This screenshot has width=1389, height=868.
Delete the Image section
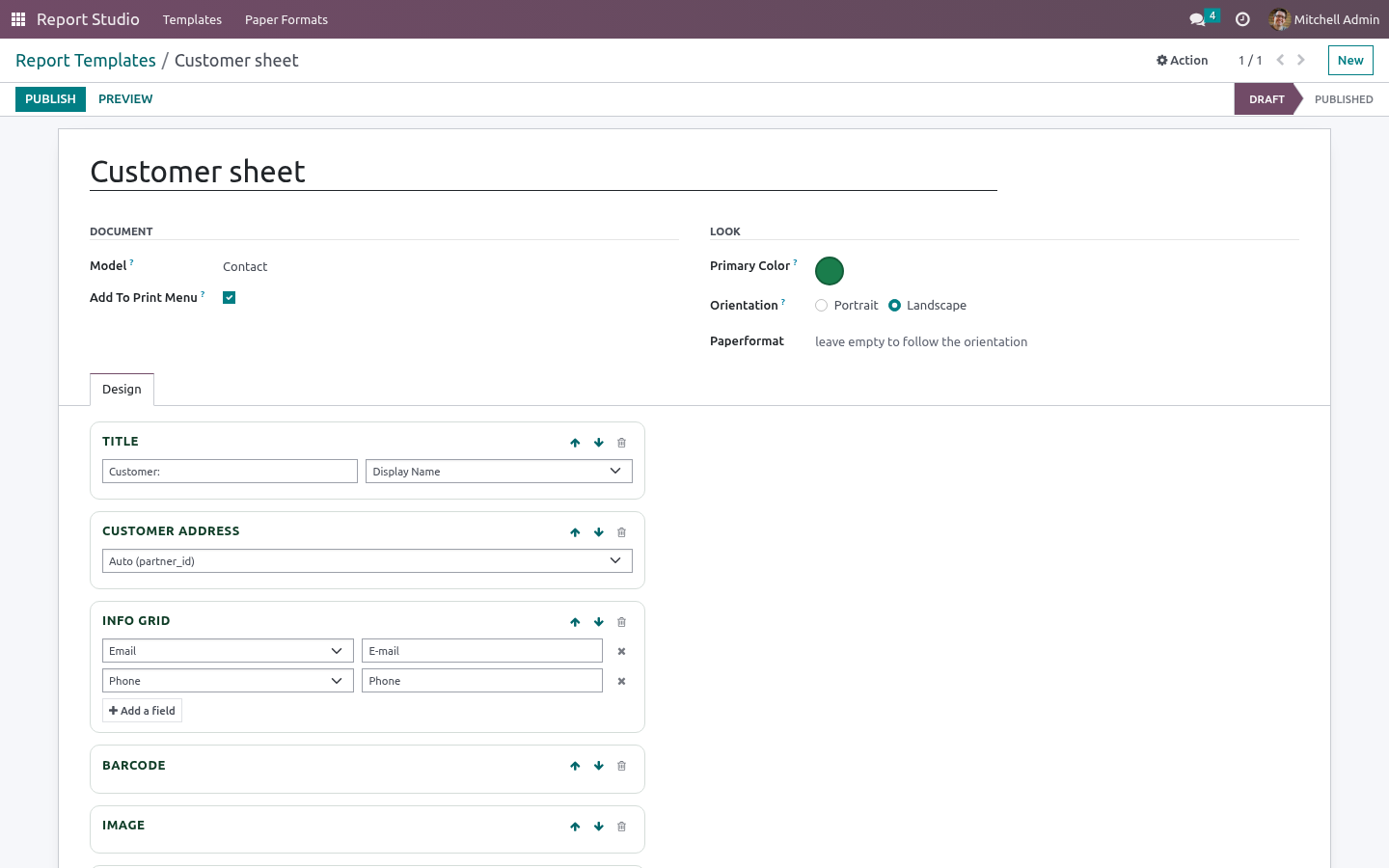[621, 827]
